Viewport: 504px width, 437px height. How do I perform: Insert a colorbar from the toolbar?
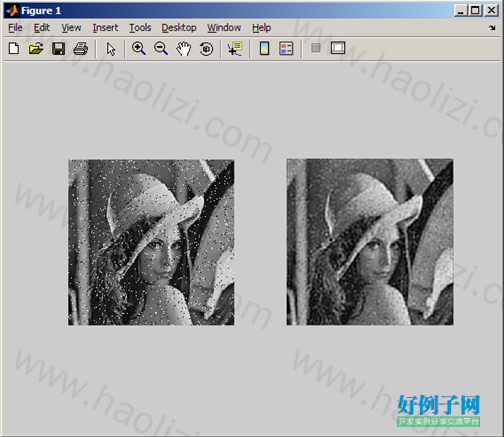[x=264, y=49]
